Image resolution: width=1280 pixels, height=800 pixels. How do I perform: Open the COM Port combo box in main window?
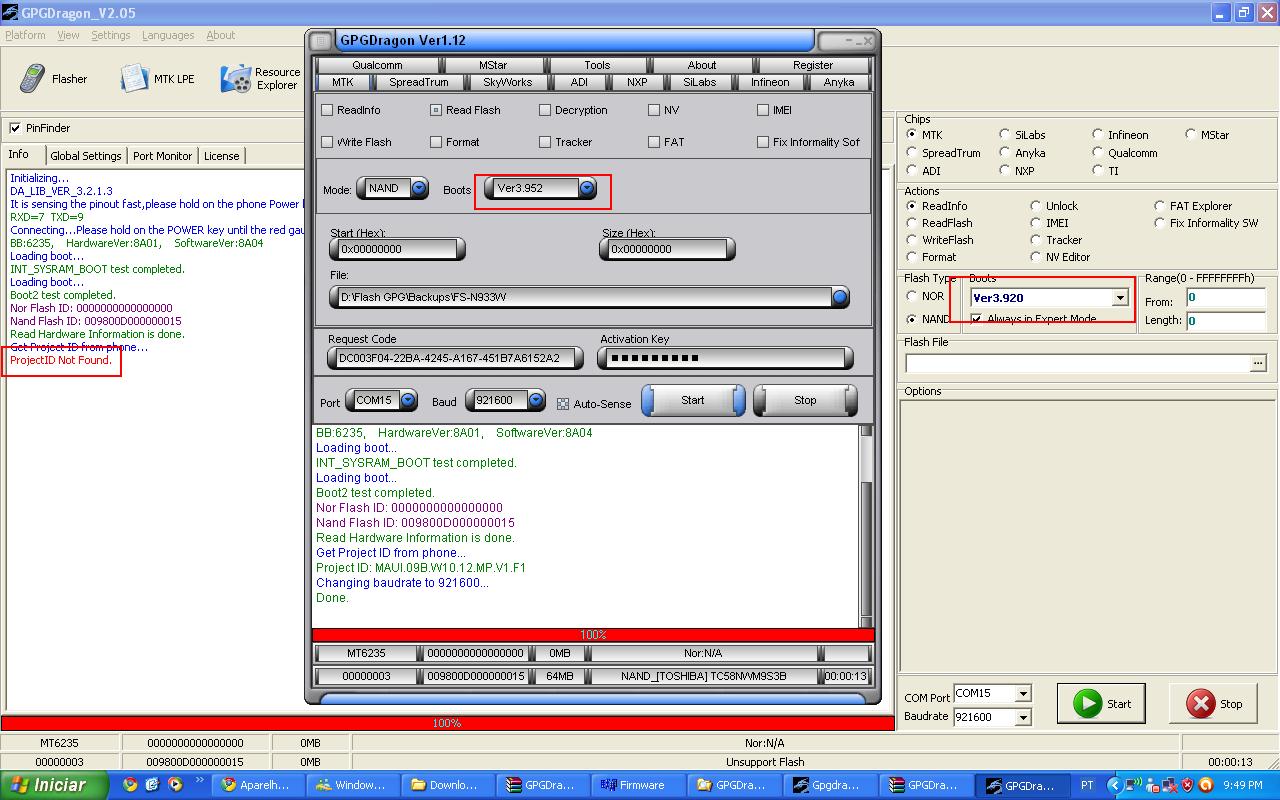[1022, 694]
